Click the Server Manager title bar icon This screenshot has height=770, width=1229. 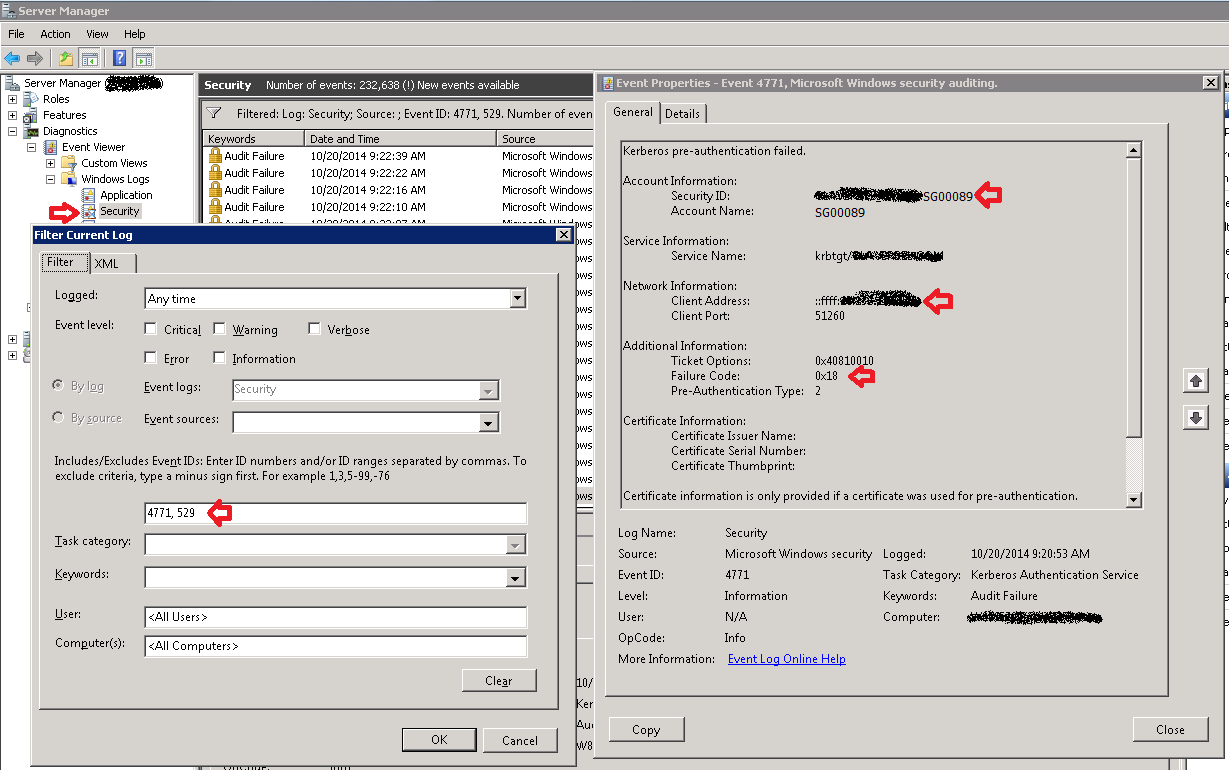pyautogui.click(x=9, y=11)
